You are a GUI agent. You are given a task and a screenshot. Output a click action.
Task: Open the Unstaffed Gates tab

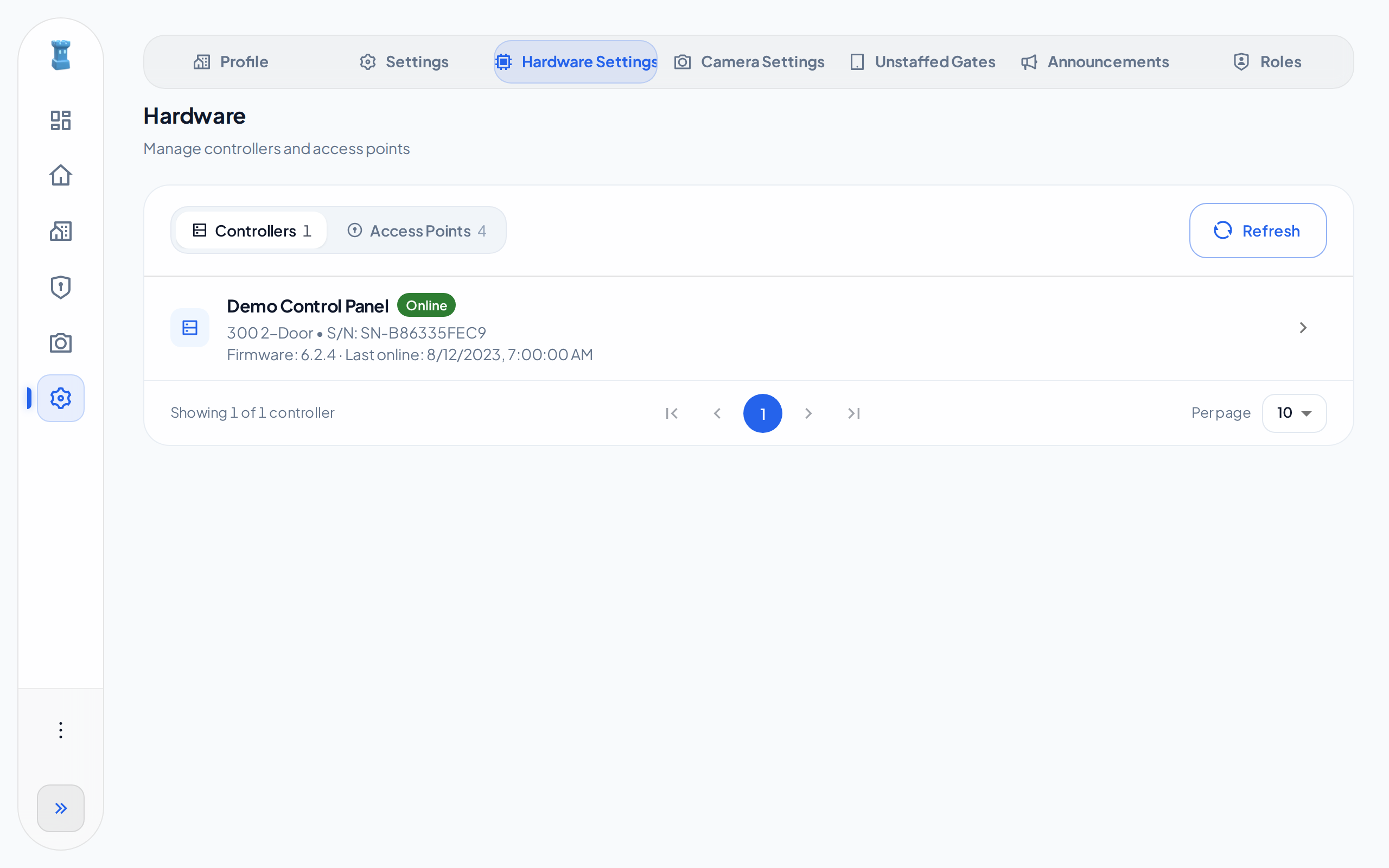click(x=922, y=61)
